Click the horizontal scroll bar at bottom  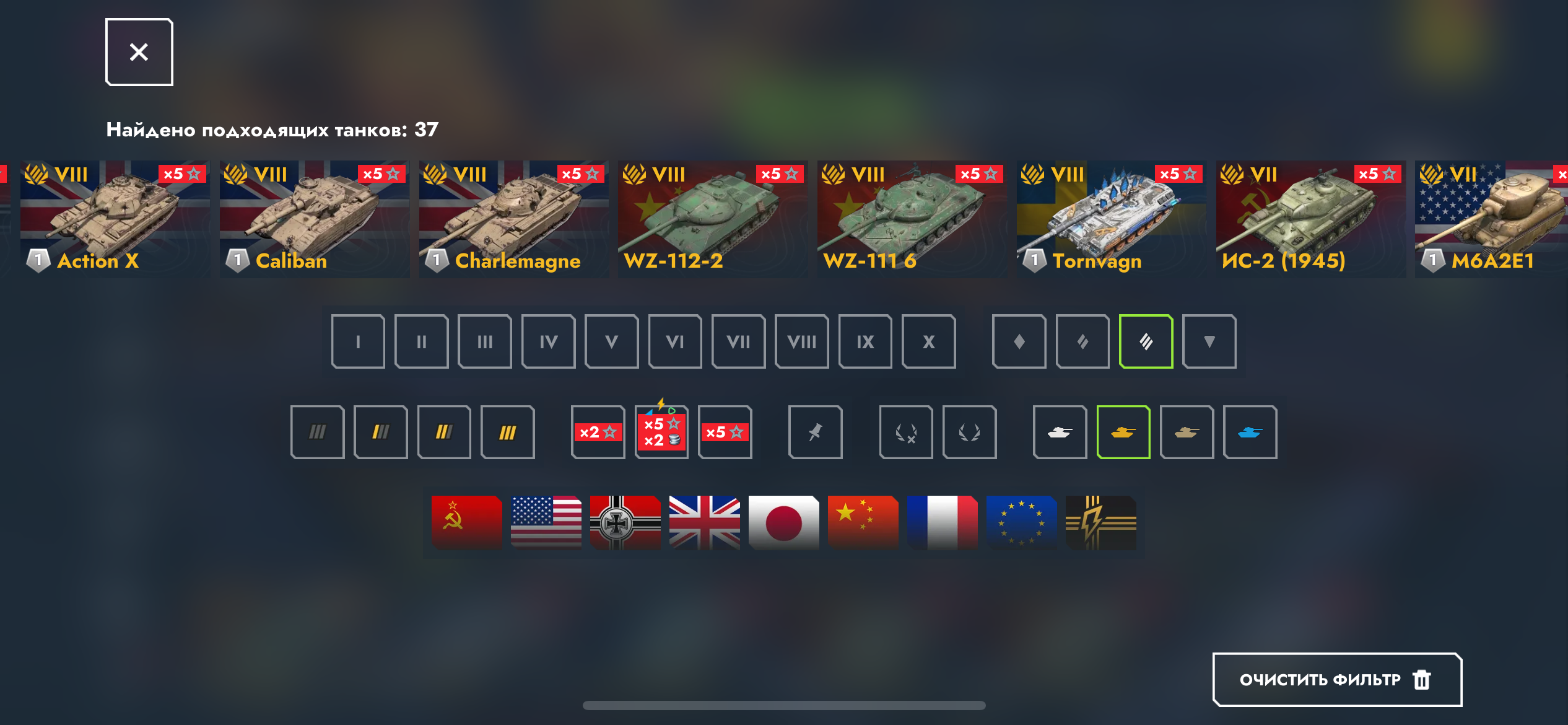click(x=784, y=705)
